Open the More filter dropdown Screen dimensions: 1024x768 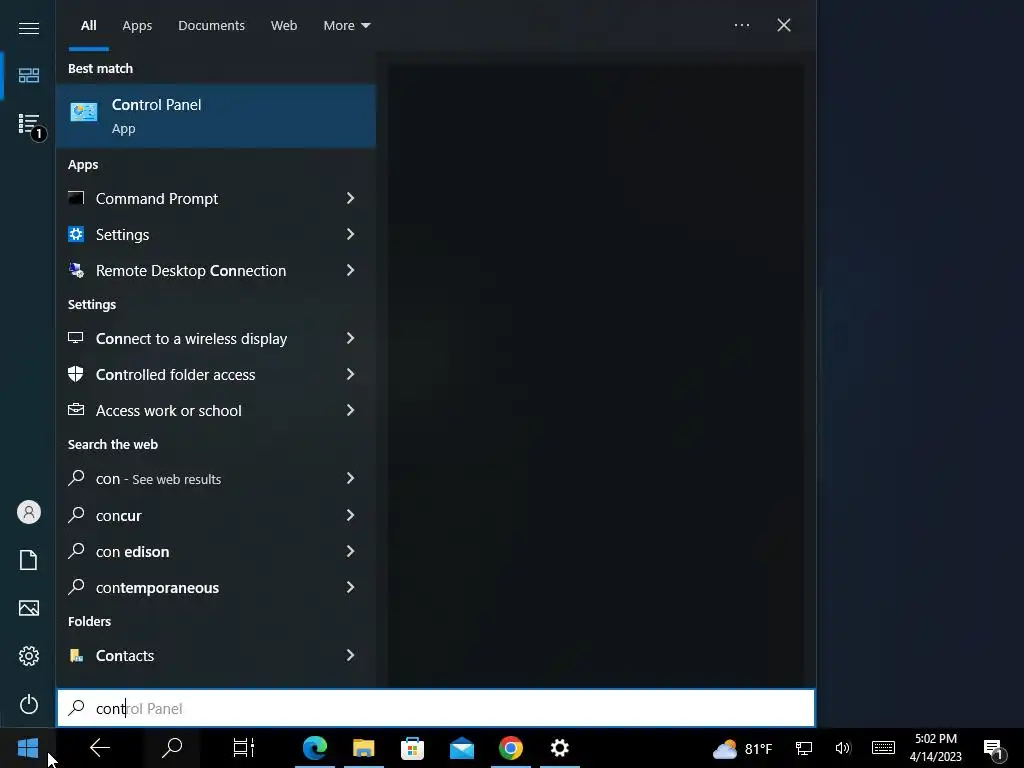coord(347,25)
